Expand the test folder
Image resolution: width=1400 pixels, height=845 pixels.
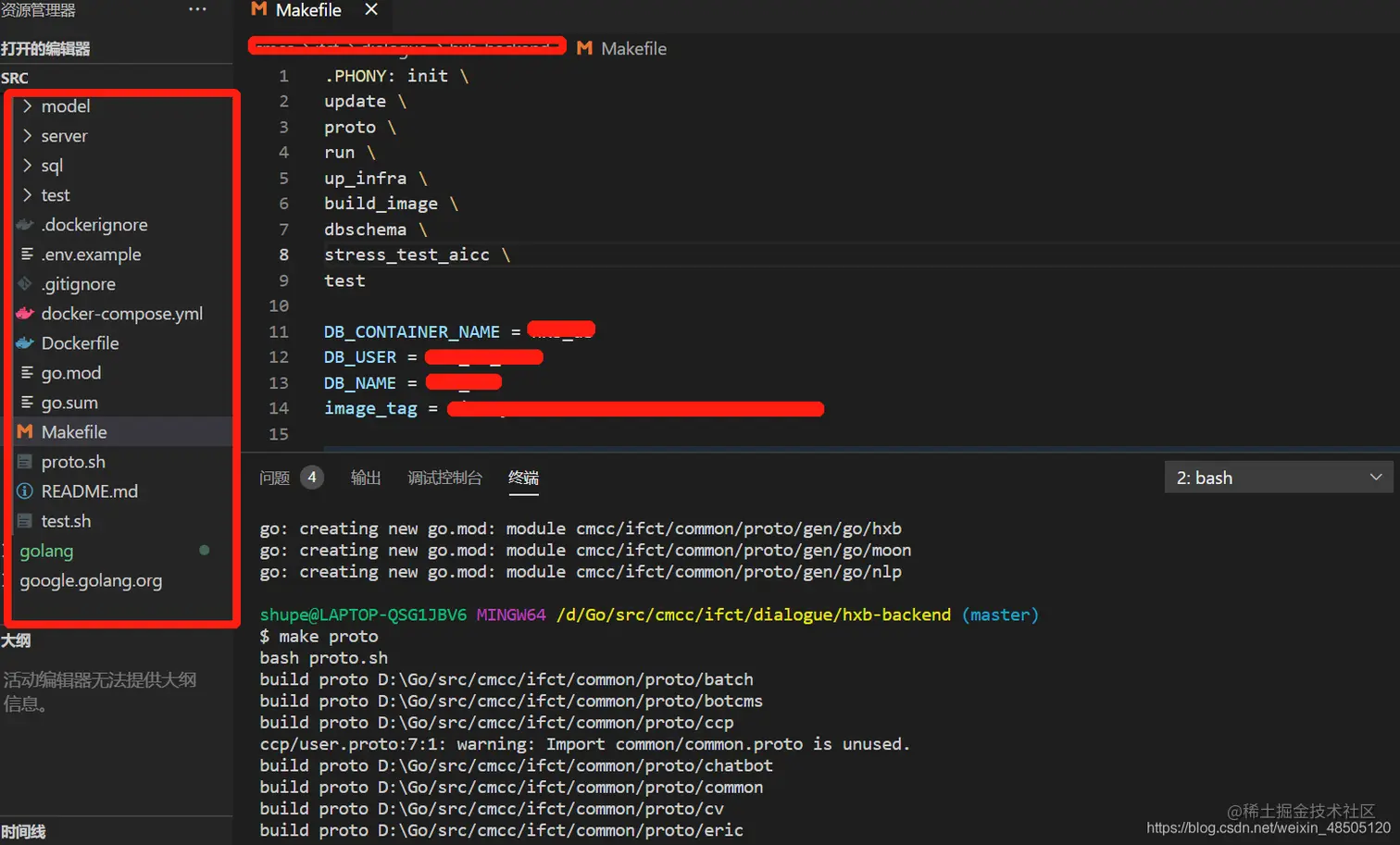(x=56, y=195)
